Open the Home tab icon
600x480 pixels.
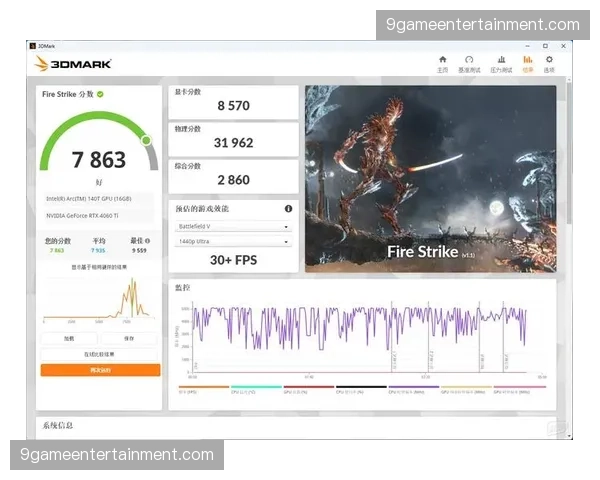coord(442,62)
